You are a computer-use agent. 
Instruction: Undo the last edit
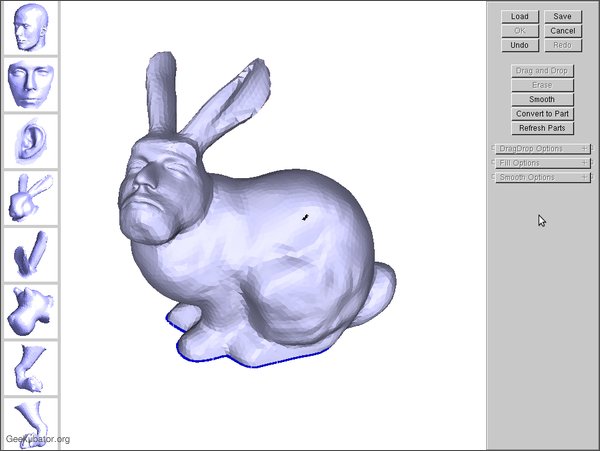520,45
